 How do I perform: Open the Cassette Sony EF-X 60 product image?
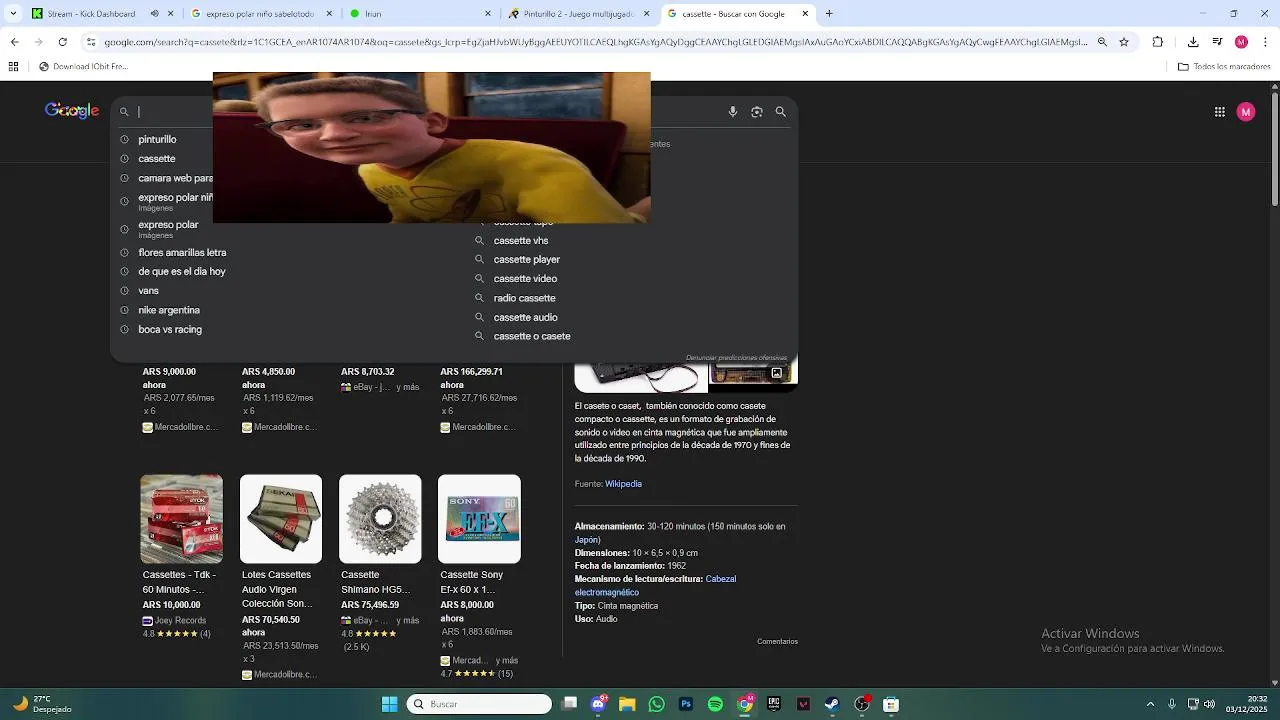479,519
